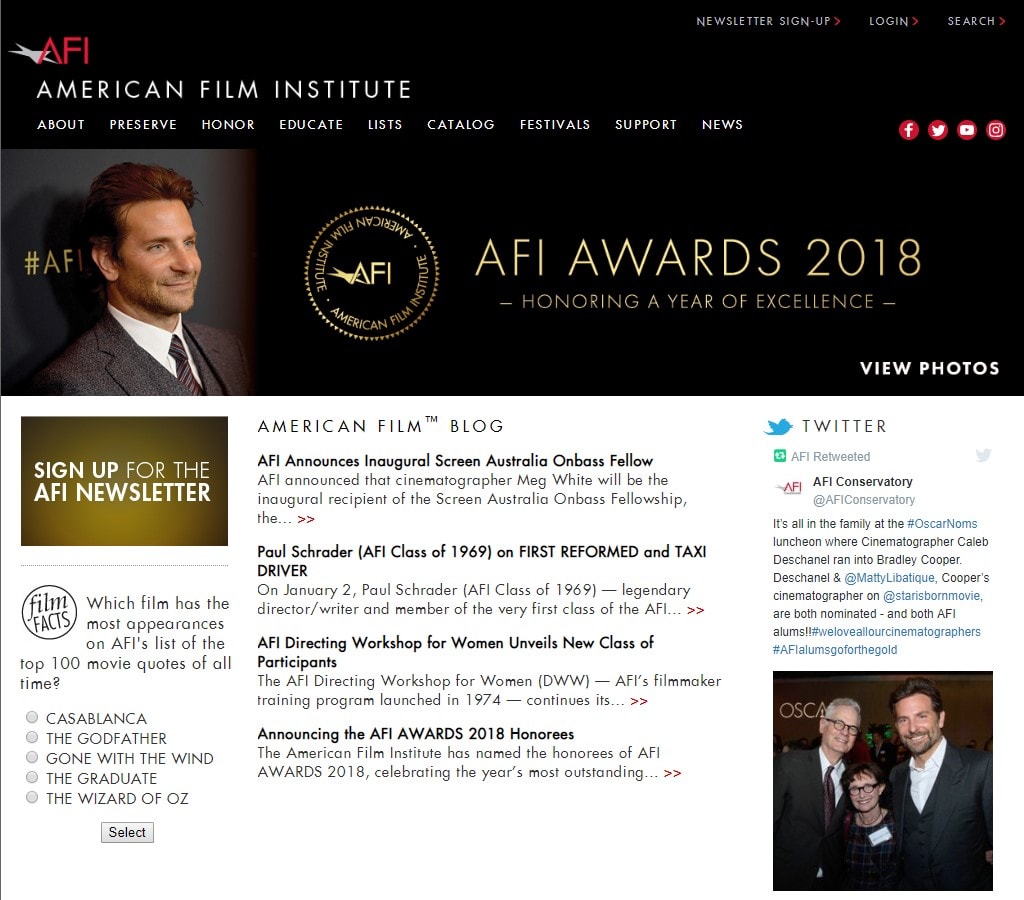Click AFI Conservatory account name

click(x=862, y=481)
